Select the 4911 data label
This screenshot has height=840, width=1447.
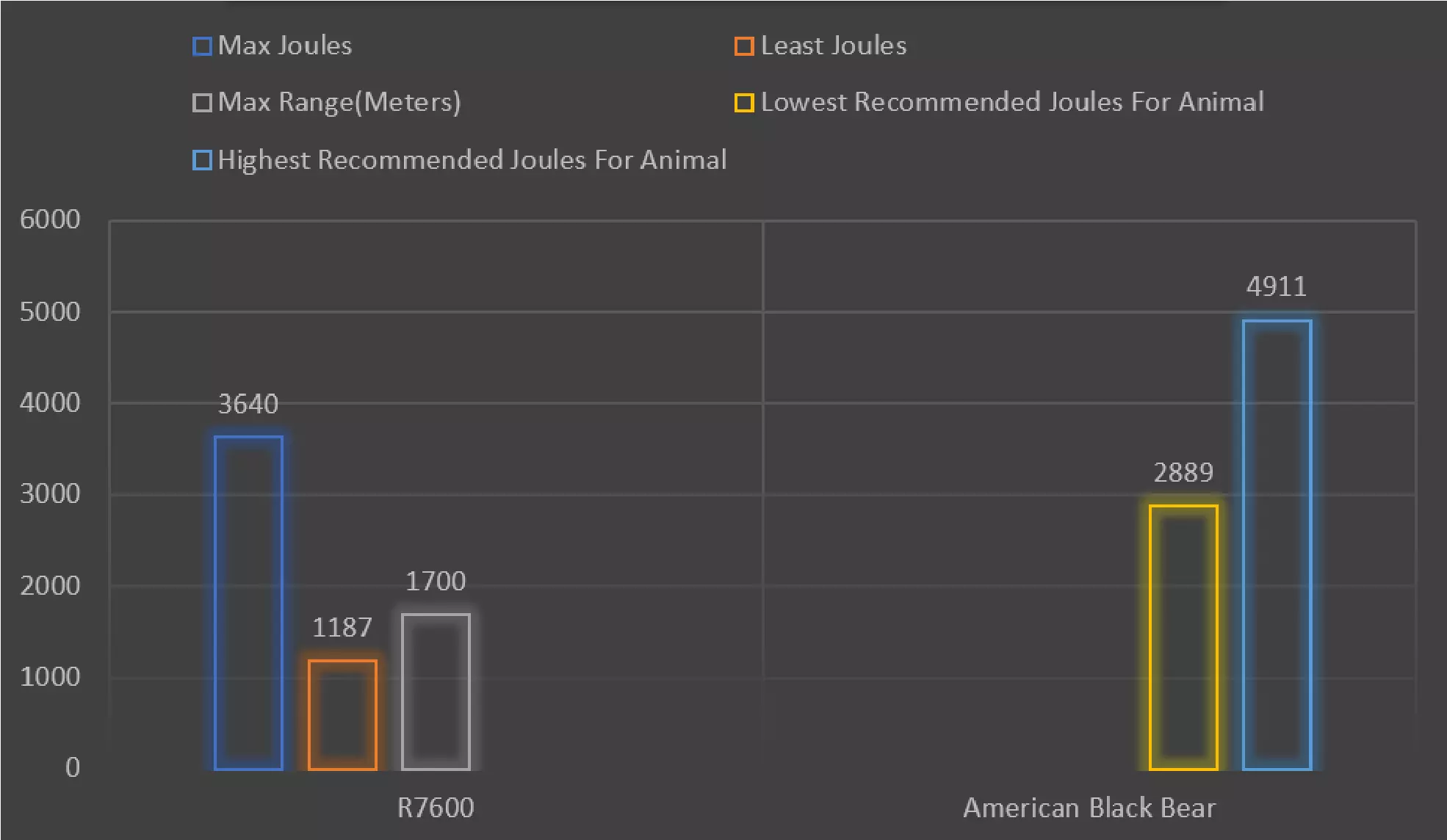1277,287
